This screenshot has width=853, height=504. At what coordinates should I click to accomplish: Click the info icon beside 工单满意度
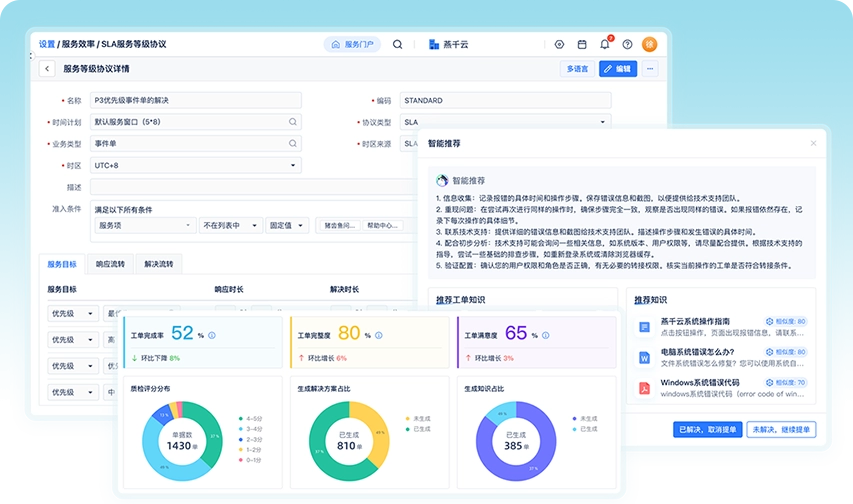tap(546, 335)
